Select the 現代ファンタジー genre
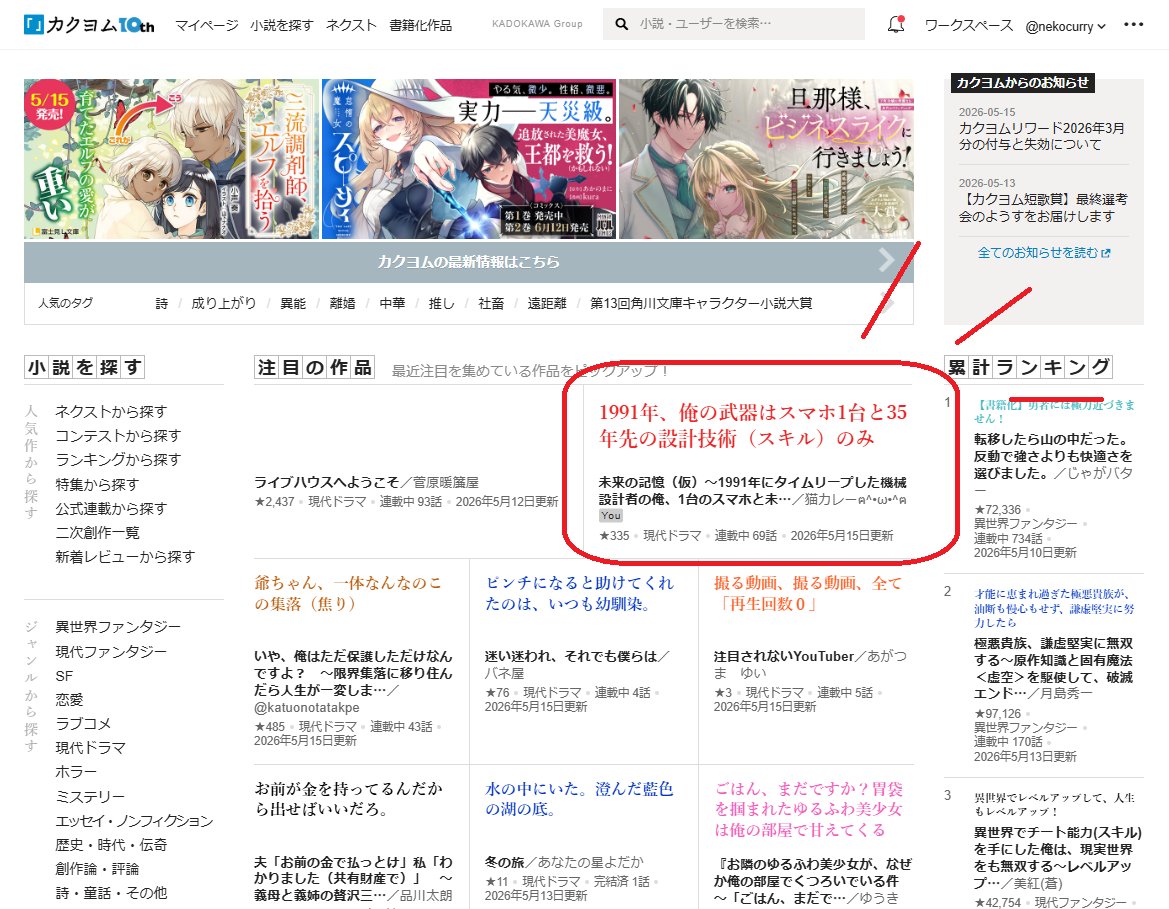Screen dimensions: 1169x909 coord(111,652)
